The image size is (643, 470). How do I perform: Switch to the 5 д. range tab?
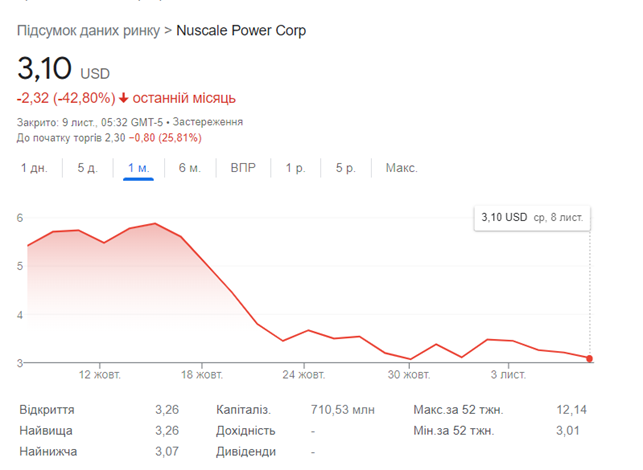[87, 168]
